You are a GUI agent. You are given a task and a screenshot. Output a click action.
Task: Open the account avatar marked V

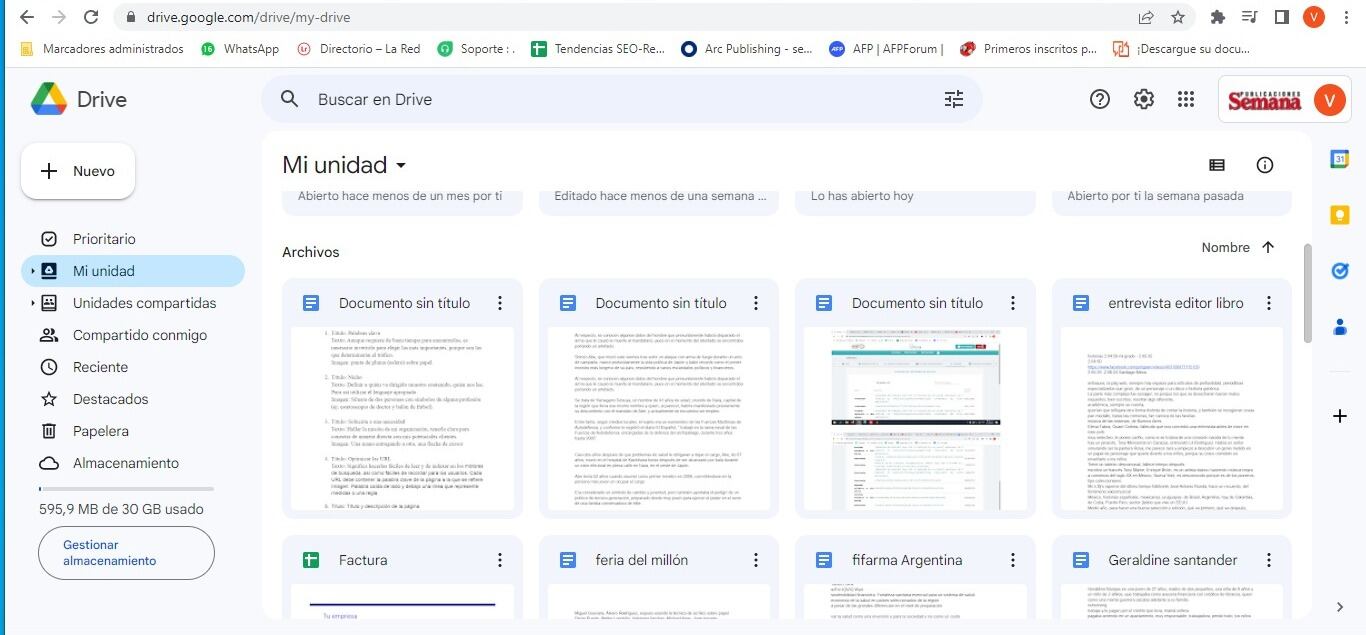coord(1330,99)
